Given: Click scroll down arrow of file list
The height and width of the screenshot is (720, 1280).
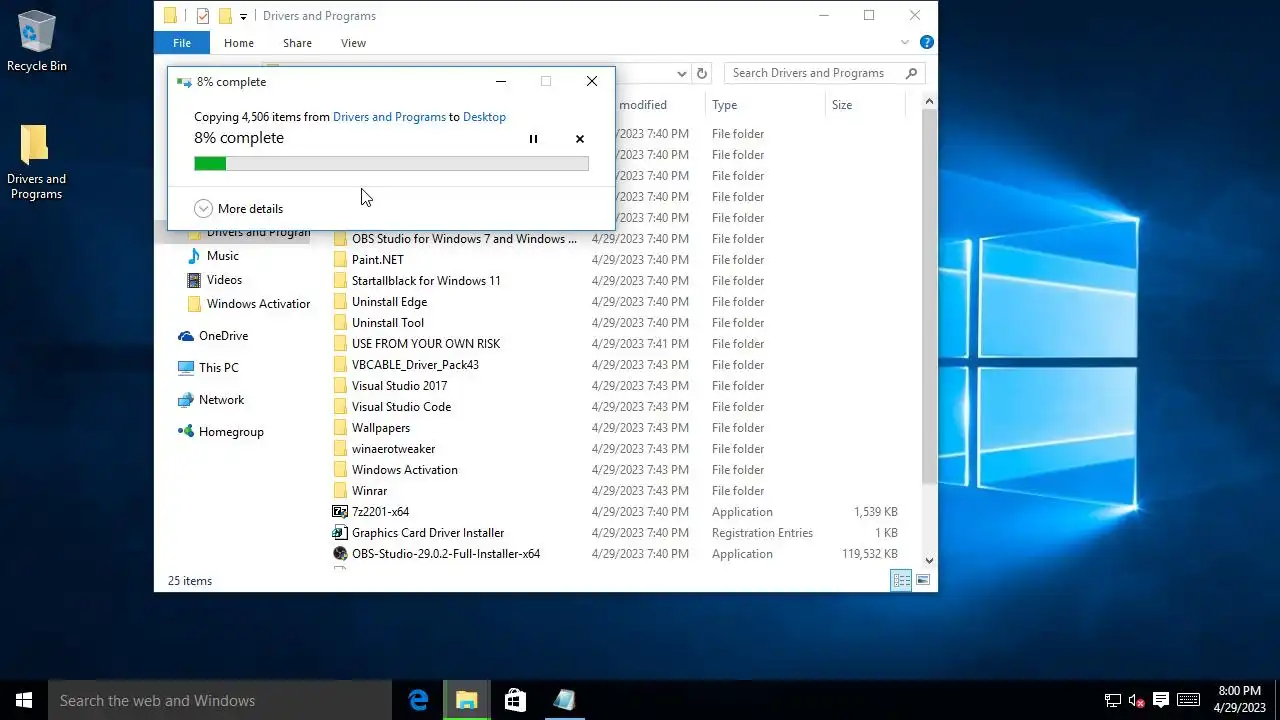Looking at the screenshot, I should pyautogui.click(x=929, y=561).
